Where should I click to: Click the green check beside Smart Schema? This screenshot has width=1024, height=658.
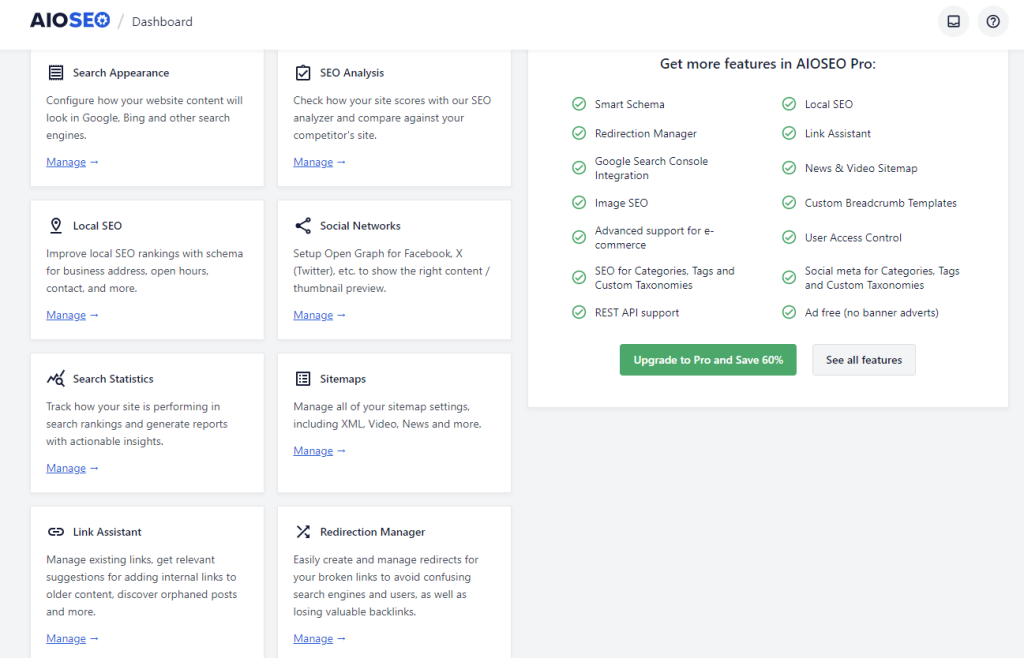coord(578,103)
